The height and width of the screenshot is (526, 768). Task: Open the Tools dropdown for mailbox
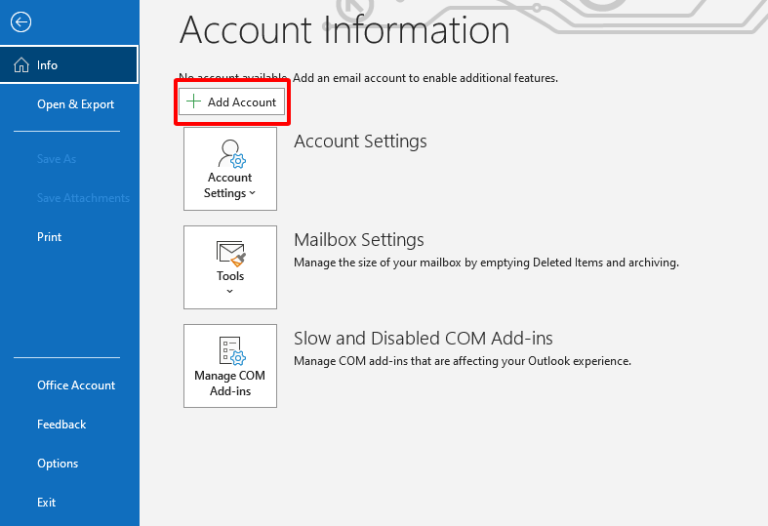coord(230,267)
